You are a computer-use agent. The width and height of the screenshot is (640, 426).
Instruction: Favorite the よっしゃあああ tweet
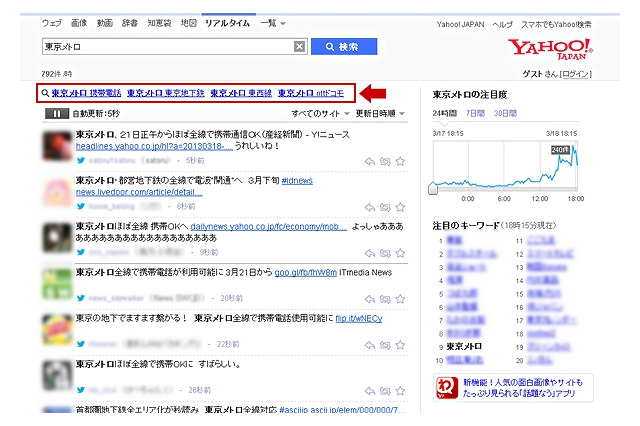point(400,253)
